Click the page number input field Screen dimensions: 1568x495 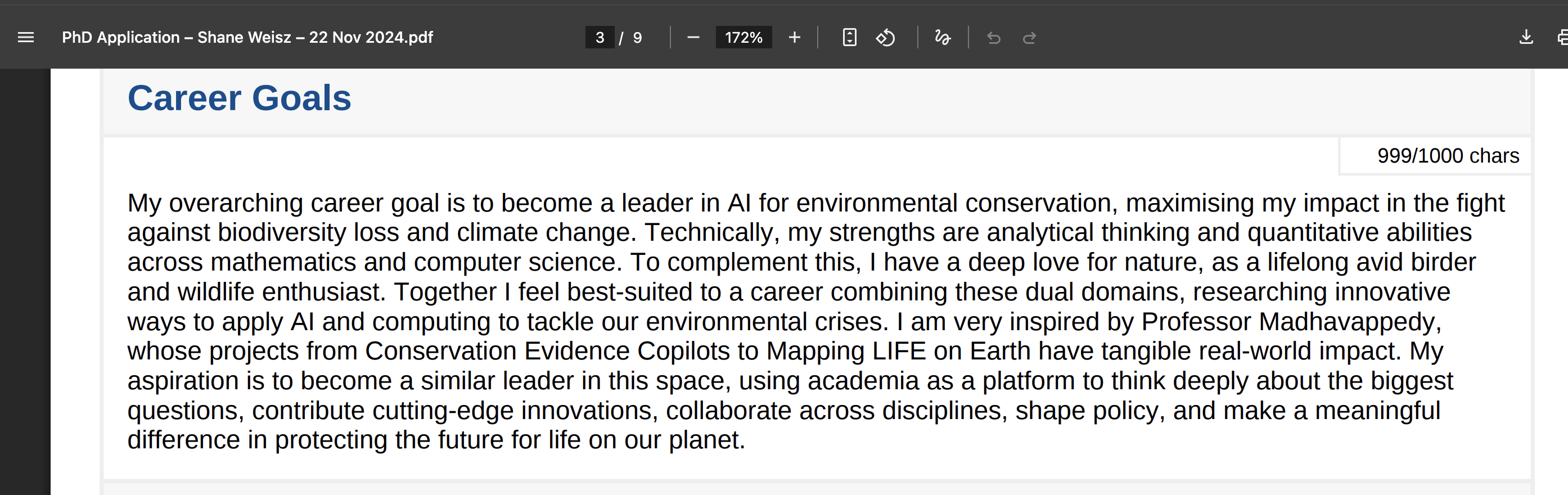click(x=600, y=37)
